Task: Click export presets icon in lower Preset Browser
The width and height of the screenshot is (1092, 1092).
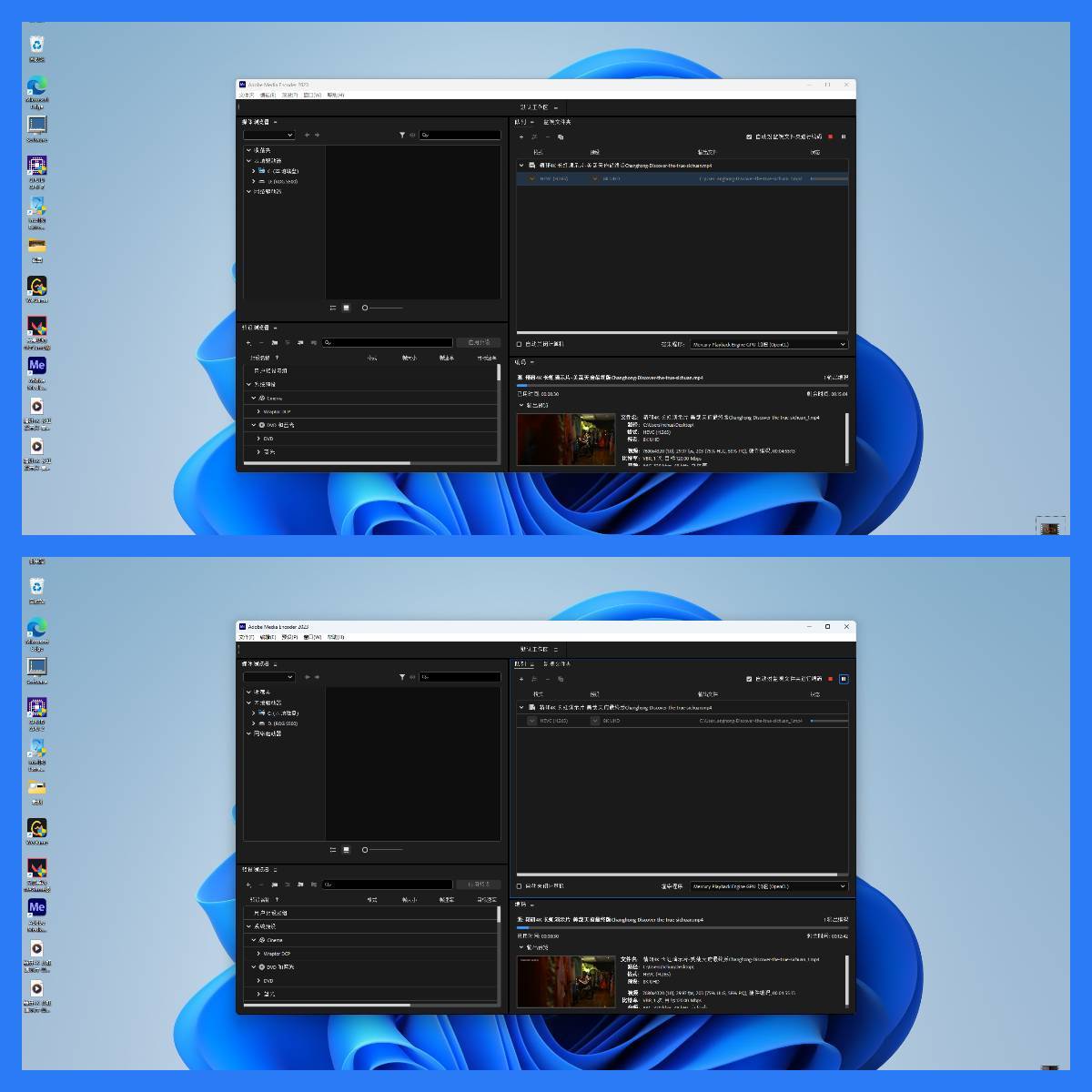Action: pyautogui.click(x=313, y=885)
